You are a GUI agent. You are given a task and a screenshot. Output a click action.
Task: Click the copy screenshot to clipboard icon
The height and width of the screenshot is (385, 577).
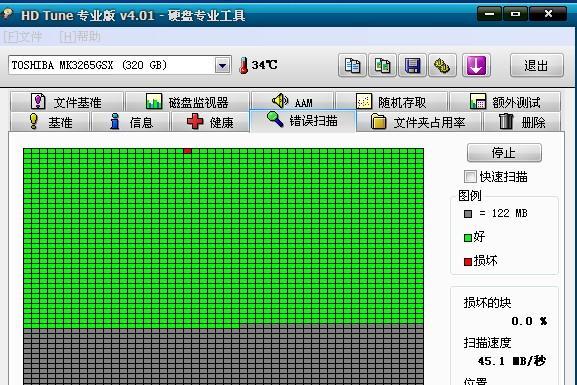382,66
